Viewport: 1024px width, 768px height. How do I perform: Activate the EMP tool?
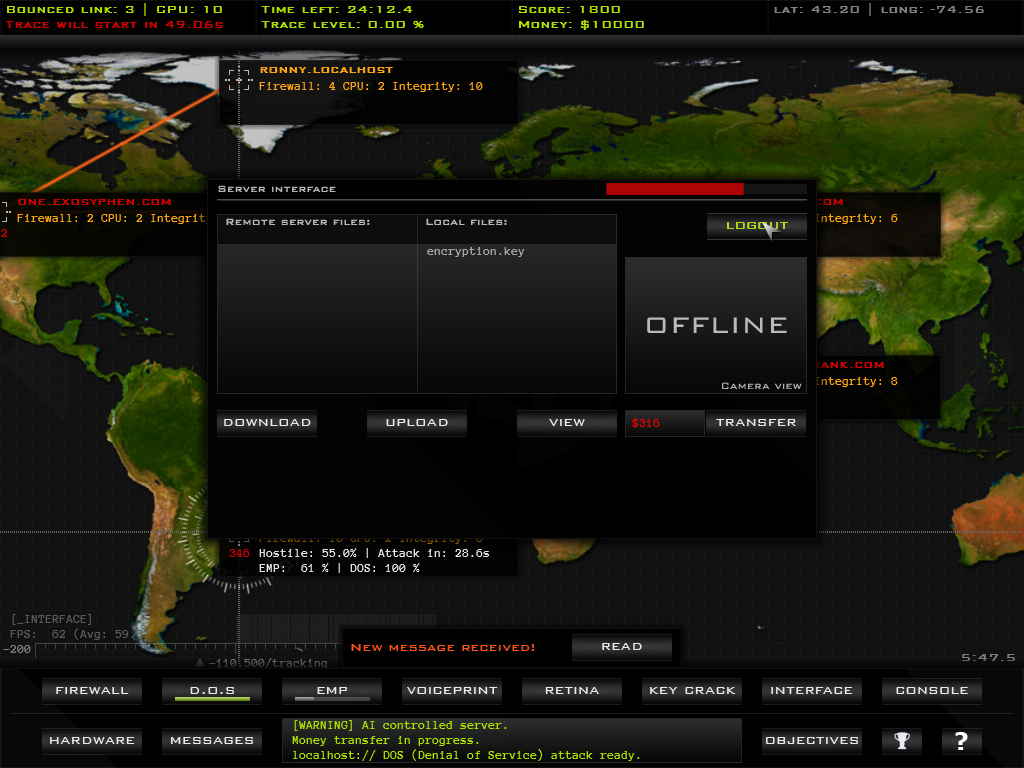(x=331, y=691)
